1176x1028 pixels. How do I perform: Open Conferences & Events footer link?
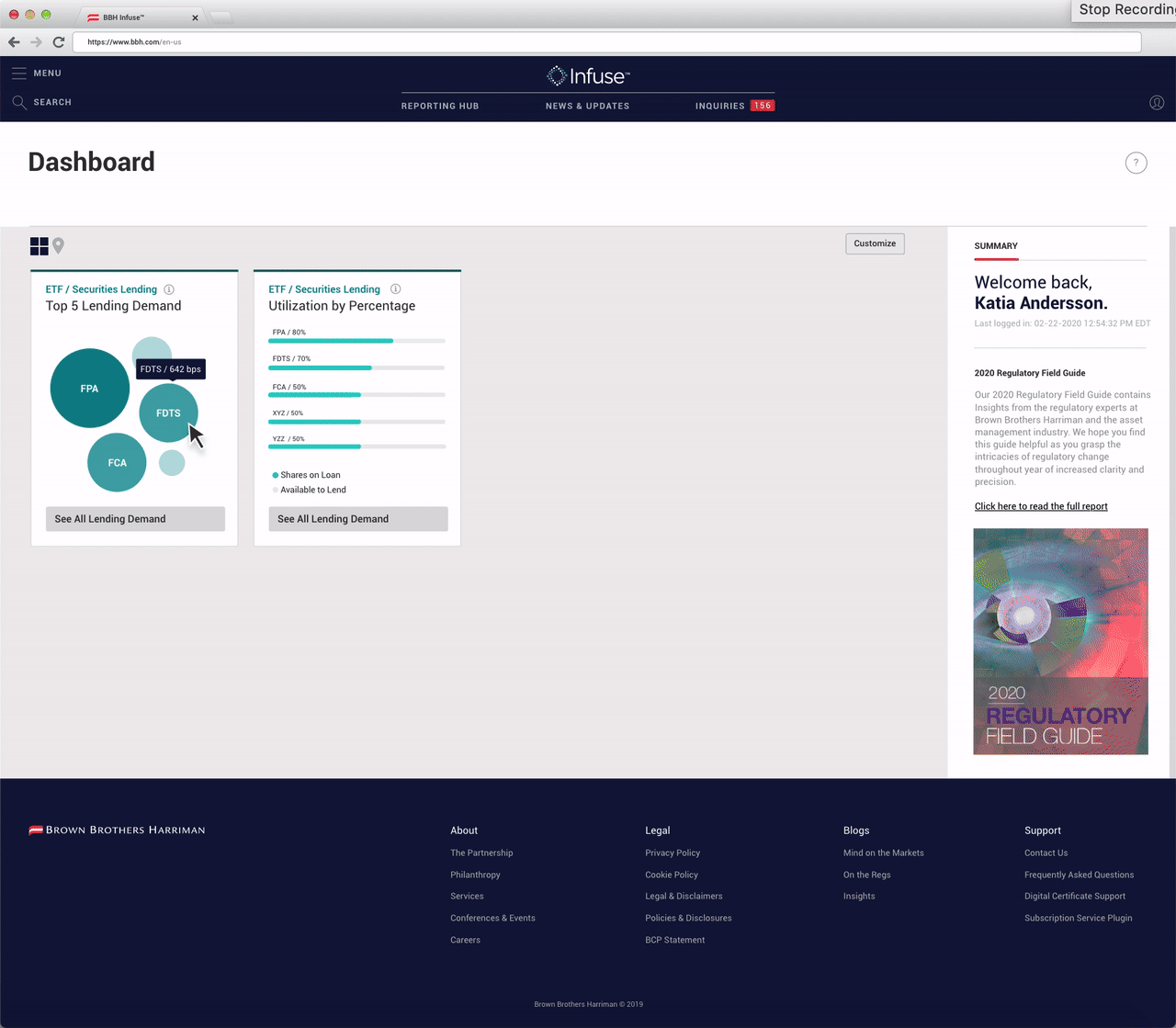[492, 918]
